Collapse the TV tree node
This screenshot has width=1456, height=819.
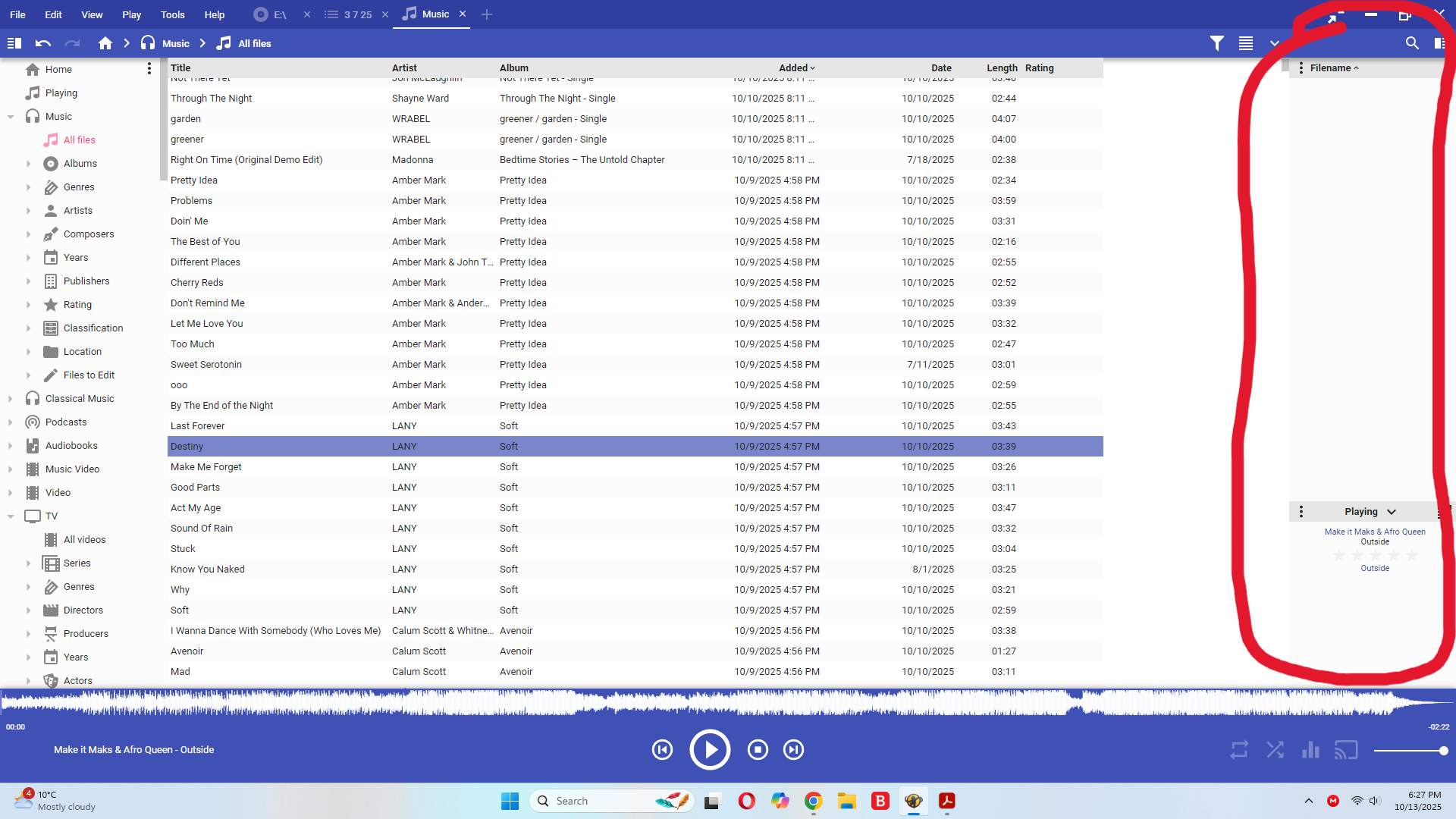click(11, 516)
